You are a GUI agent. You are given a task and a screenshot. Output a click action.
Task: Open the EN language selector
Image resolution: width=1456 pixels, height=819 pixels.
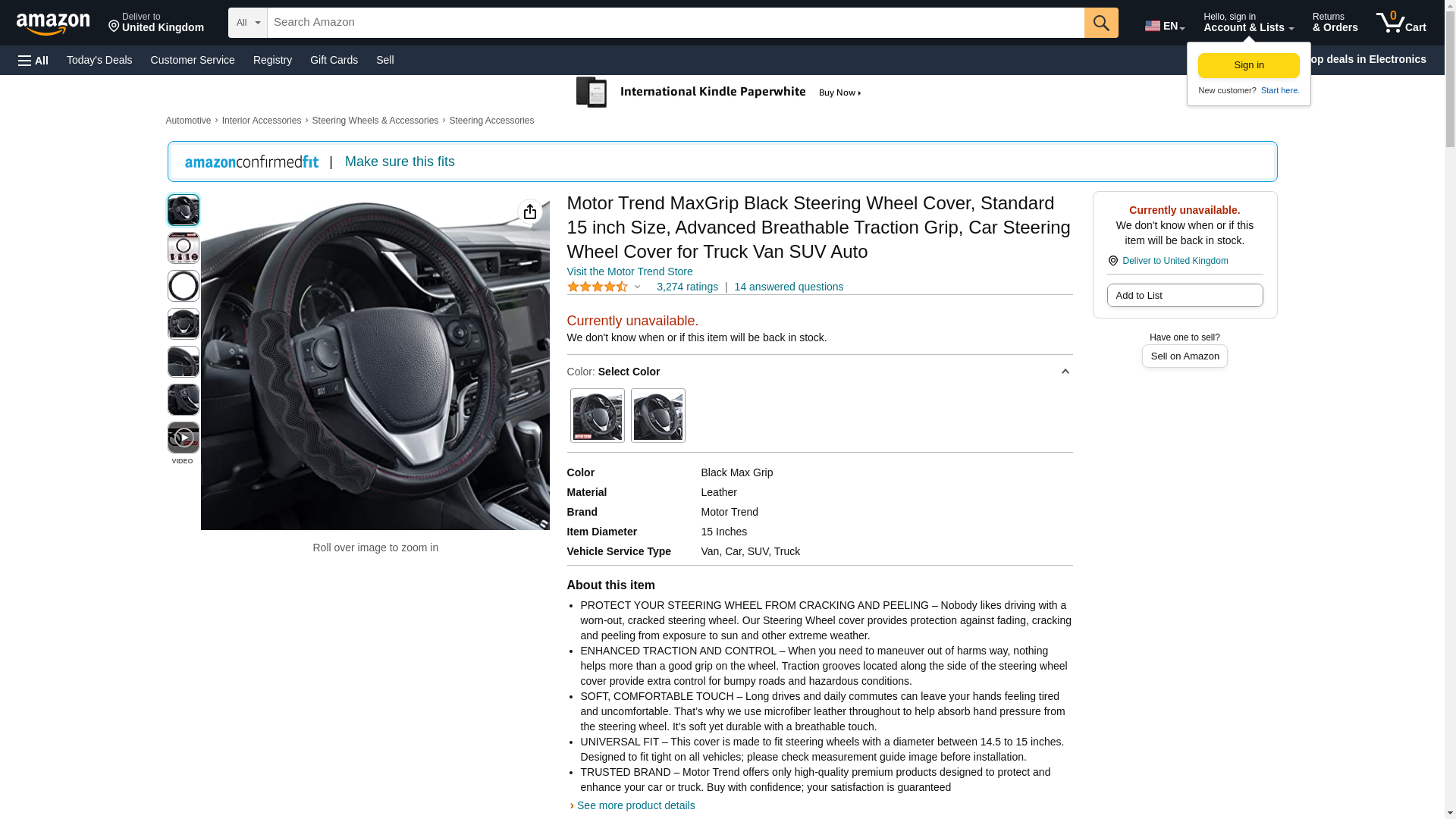1164,26
